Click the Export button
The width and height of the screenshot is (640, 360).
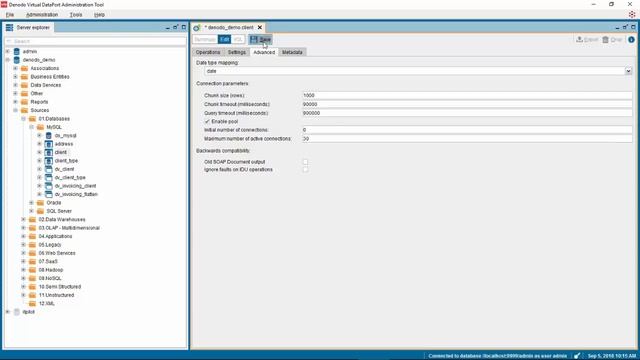click(x=587, y=40)
